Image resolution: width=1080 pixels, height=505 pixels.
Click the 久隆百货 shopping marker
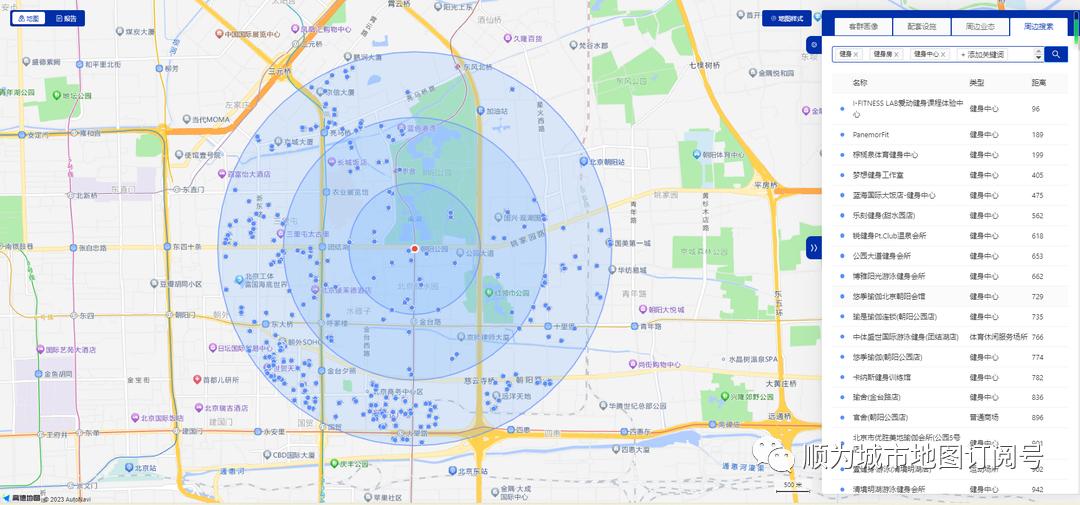(508, 39)
